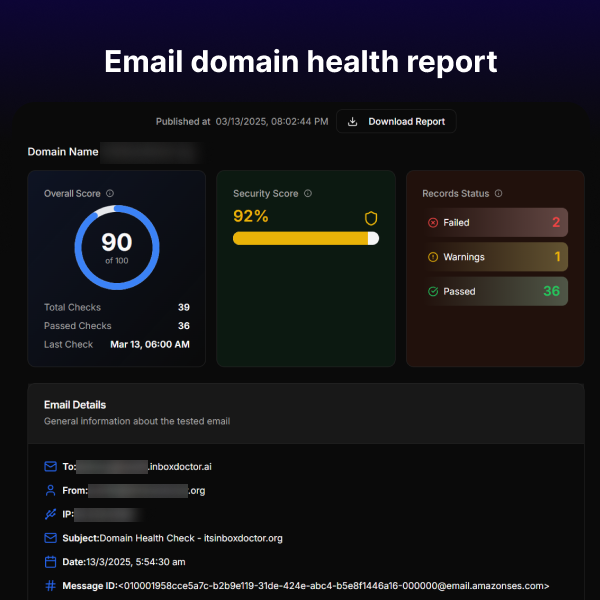Click the green Passed checkmark icon

433,291
